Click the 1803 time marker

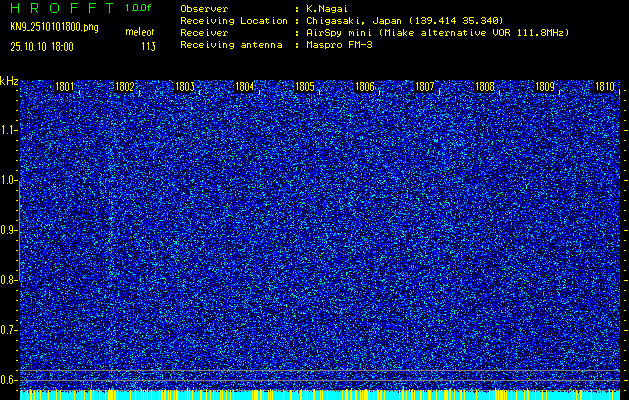pyautogui.click(x=185, y=88)
